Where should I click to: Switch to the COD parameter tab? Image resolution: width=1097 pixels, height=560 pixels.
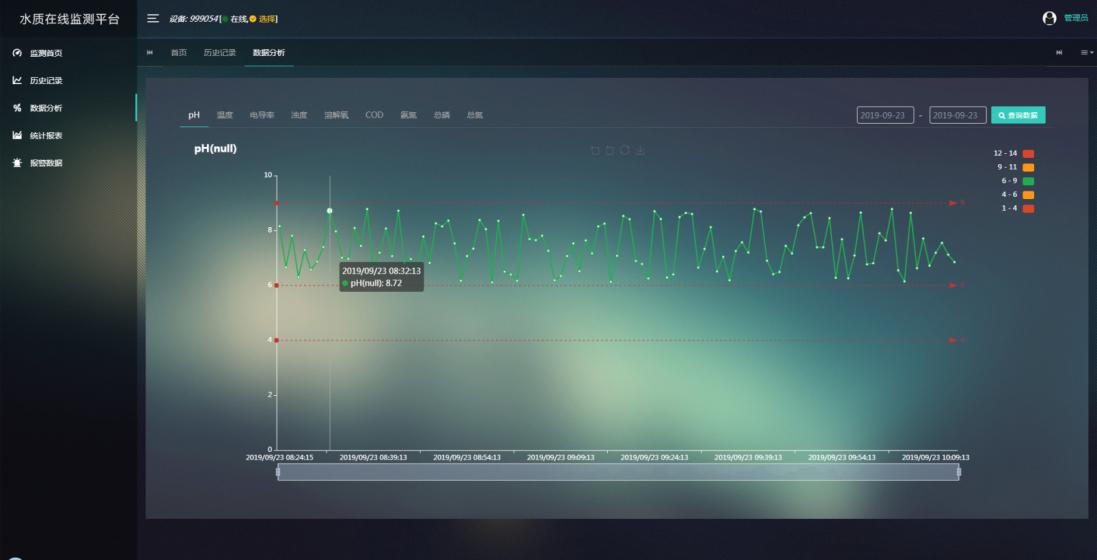(374, 115)
